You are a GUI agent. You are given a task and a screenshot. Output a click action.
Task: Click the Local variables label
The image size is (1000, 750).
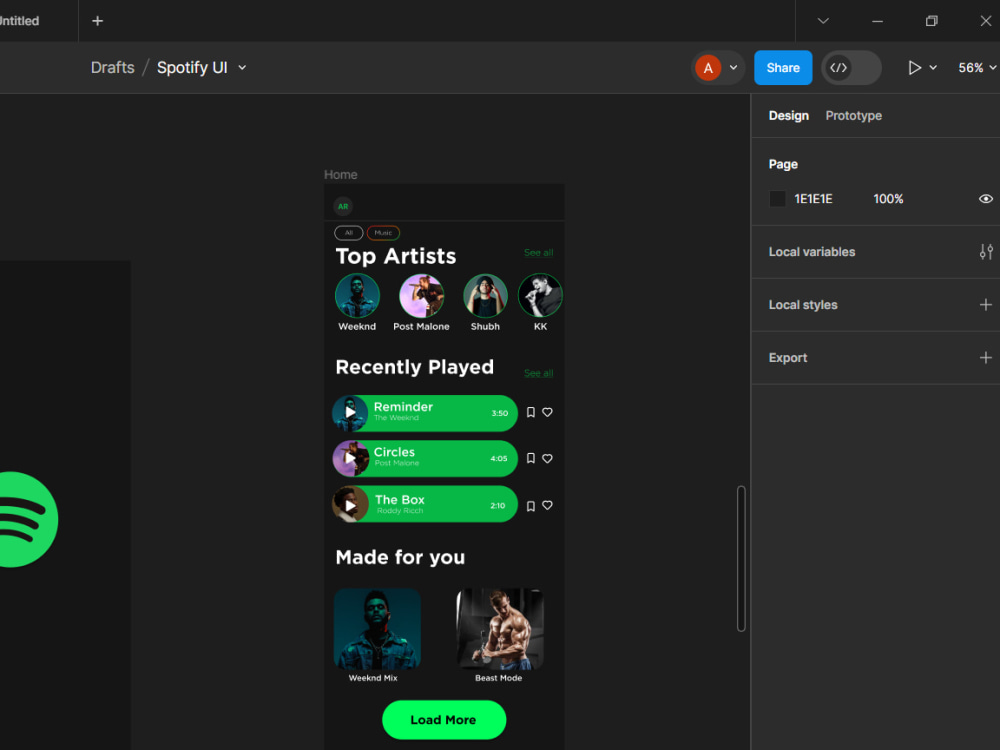coord(812,252)
